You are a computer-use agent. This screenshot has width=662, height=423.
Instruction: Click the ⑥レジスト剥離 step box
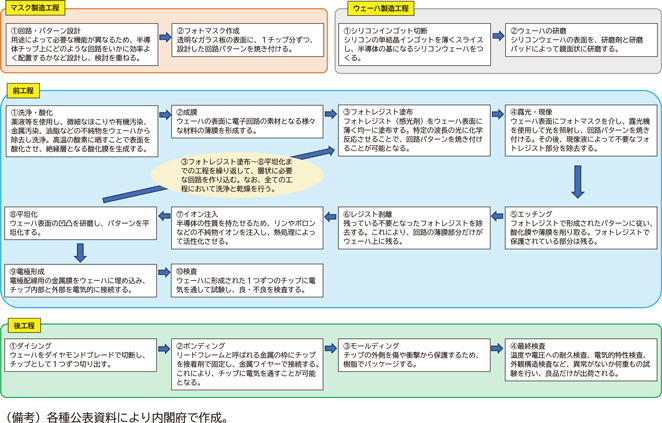click(x=414, y=228)
